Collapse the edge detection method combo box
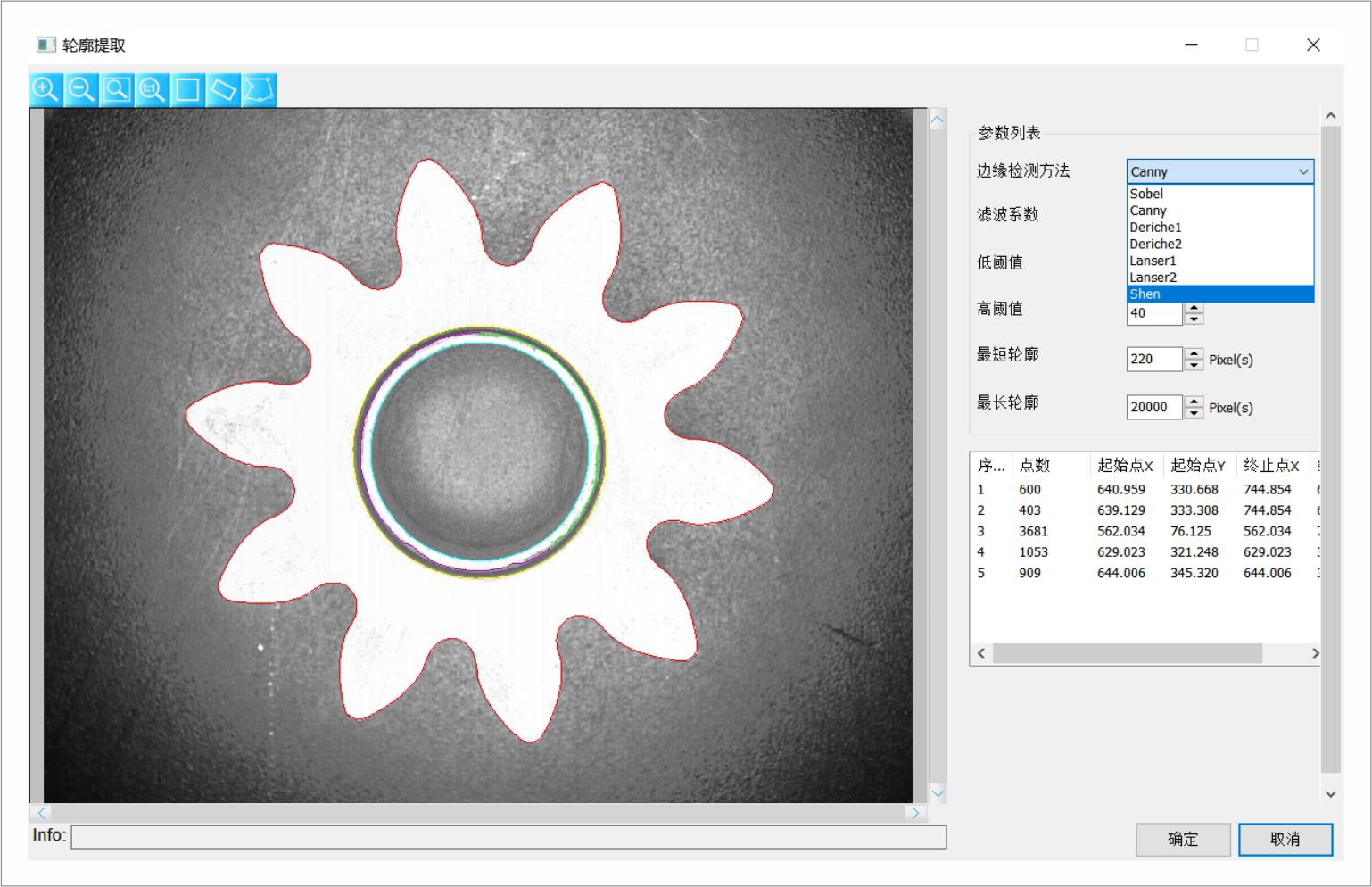 pos(1303,171)
